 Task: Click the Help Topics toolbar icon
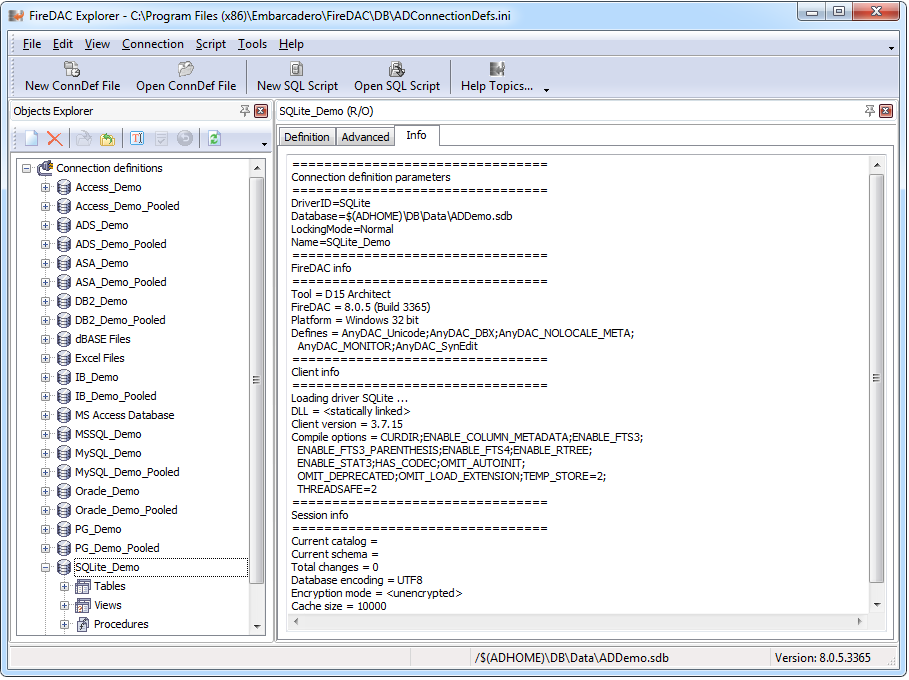point(497,69)
